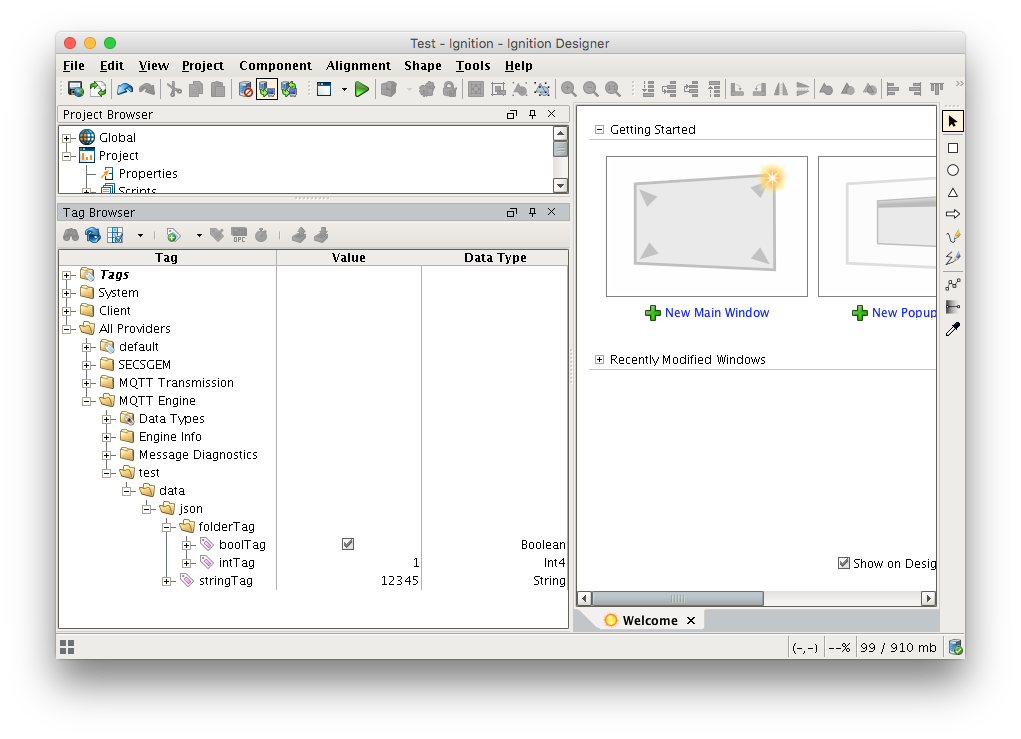
Task: Open dropdown arrow next to New Tag icon
Action: [x=199, y=236]
